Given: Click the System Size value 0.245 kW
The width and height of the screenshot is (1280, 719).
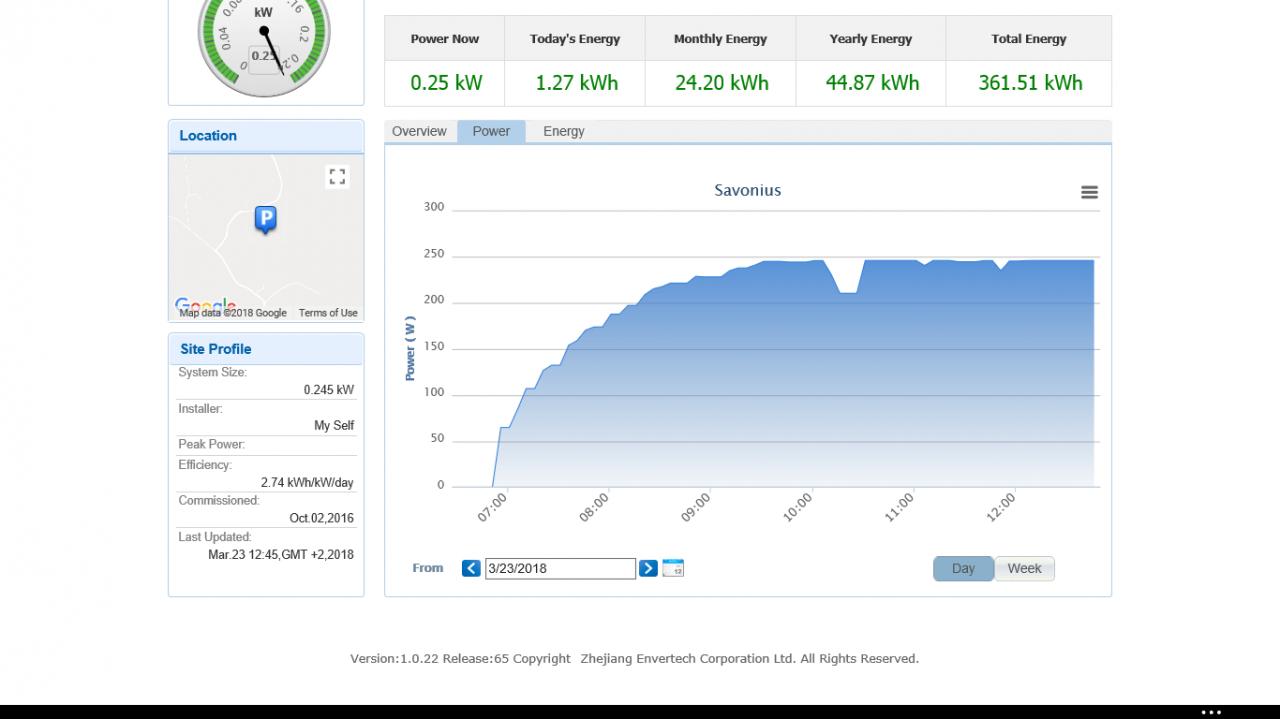Looking at the screenshot, I should click(329, 390).
